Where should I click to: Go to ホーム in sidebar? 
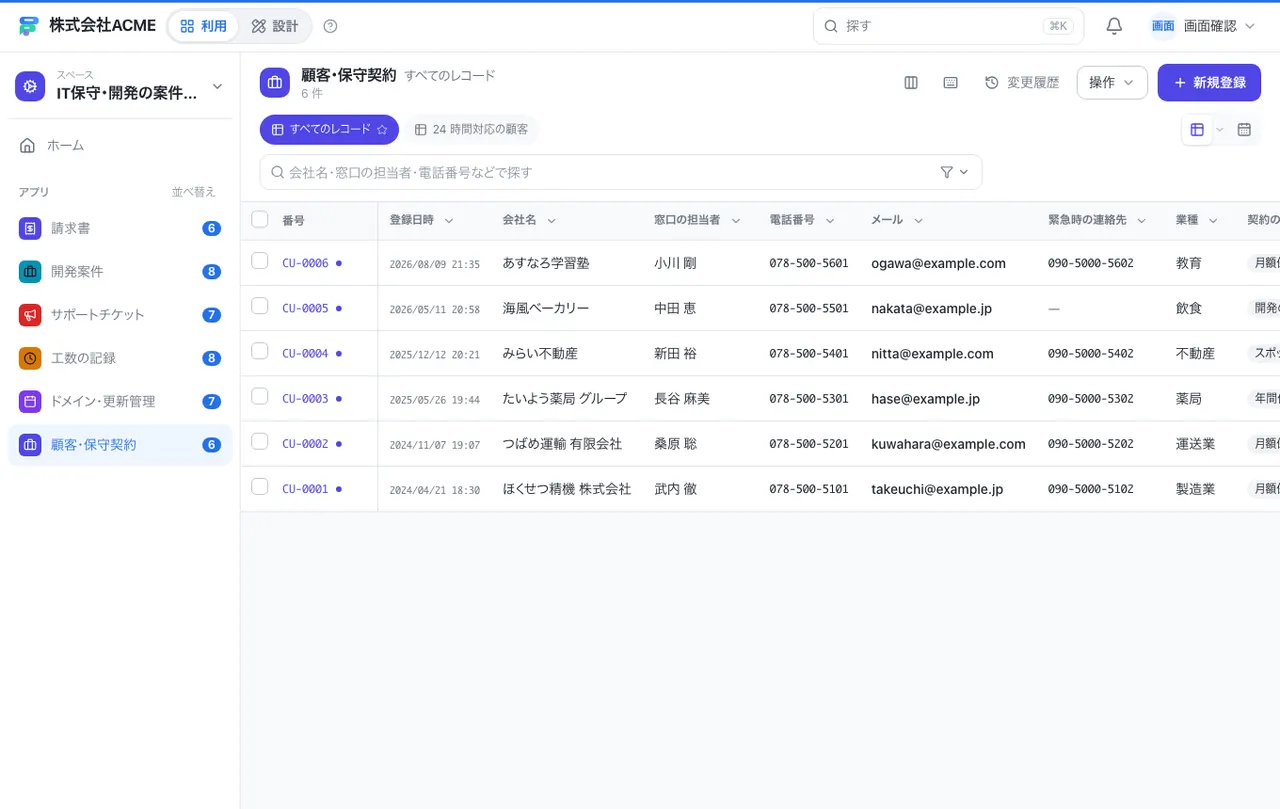point(120,146)
